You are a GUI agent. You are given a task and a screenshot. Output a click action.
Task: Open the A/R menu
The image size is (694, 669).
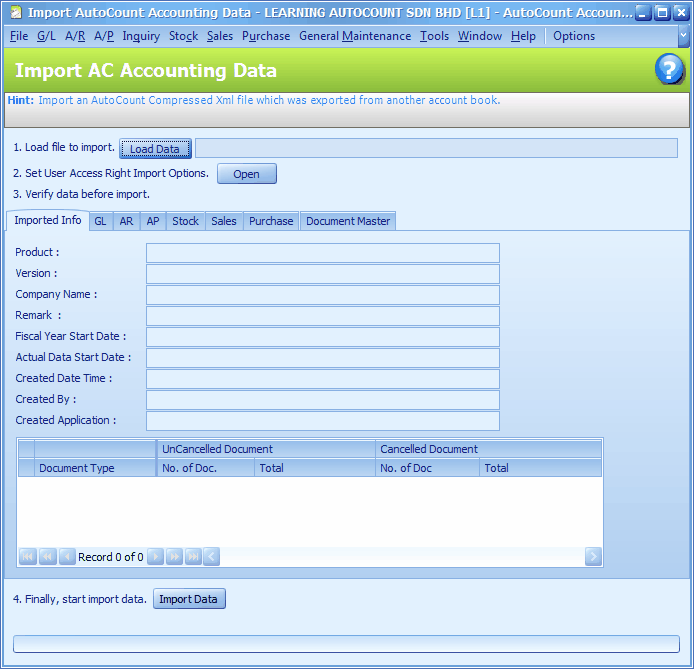(x=75, y=36)
